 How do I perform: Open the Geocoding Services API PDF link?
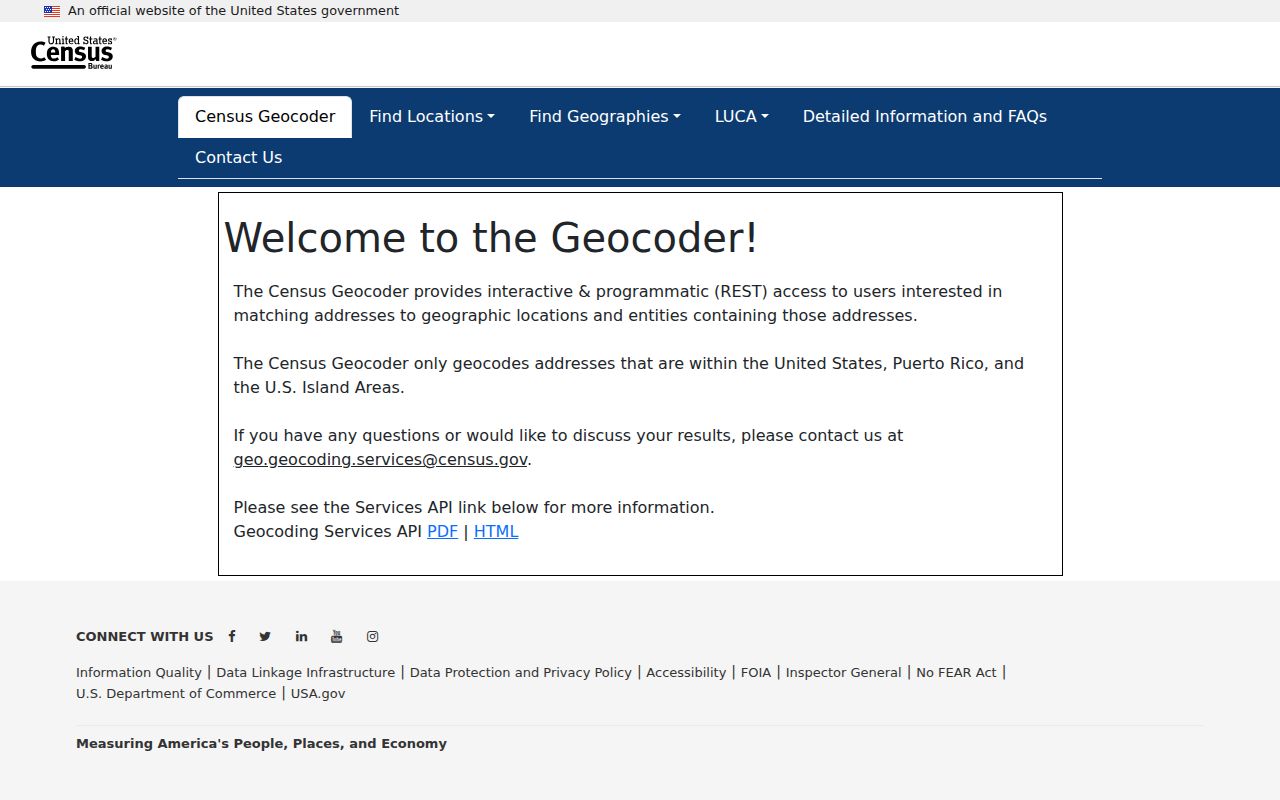[x=442, y=531]
